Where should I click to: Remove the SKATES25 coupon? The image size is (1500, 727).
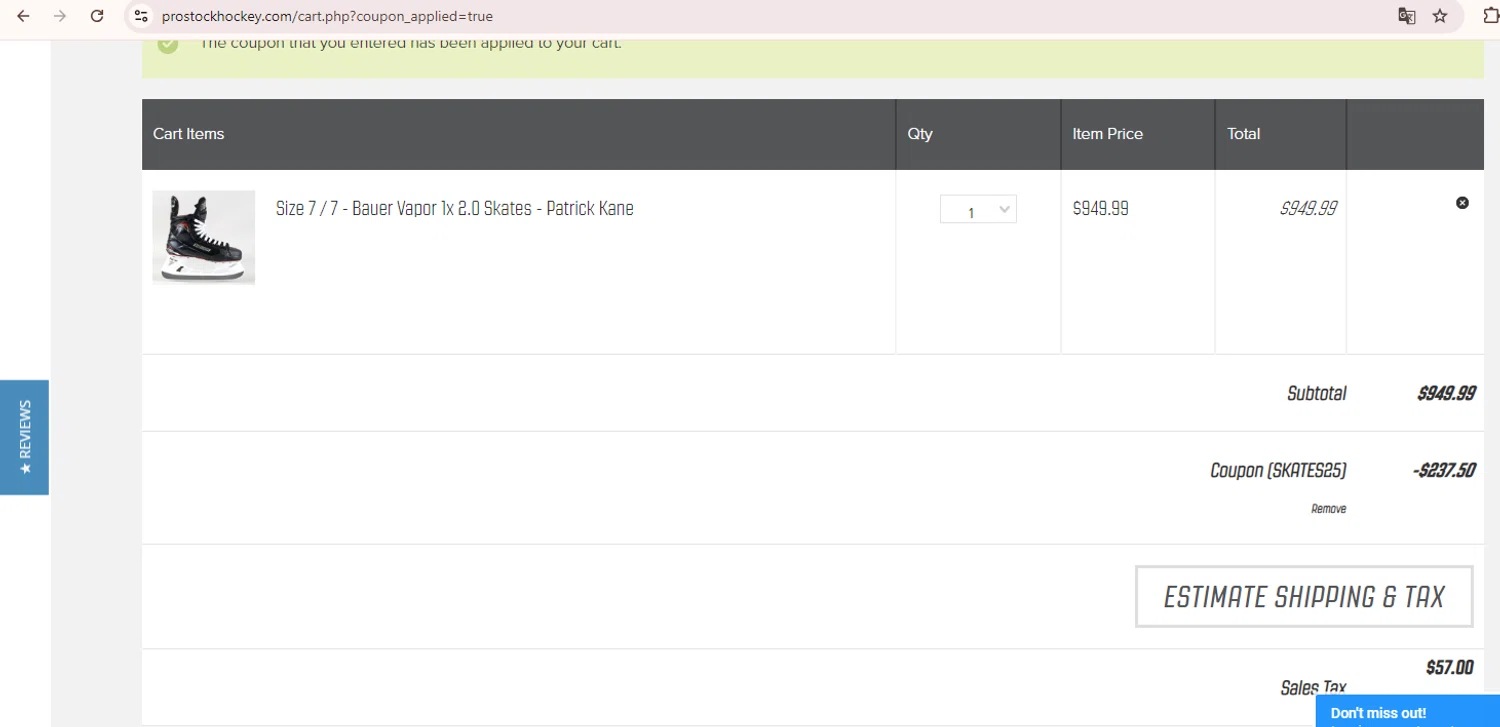1328,509
